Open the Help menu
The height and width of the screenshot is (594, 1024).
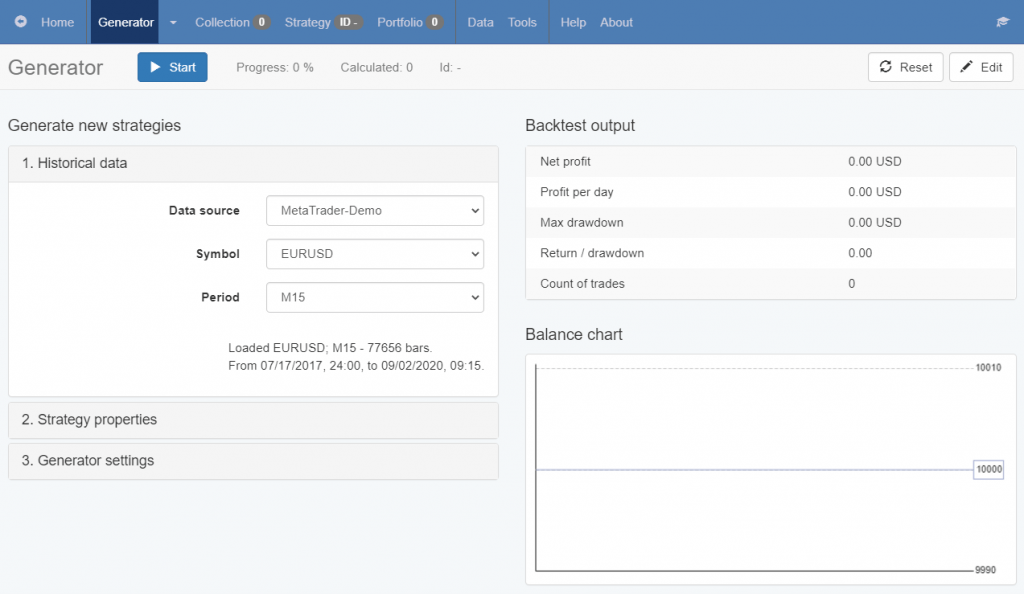click(573, 22)
